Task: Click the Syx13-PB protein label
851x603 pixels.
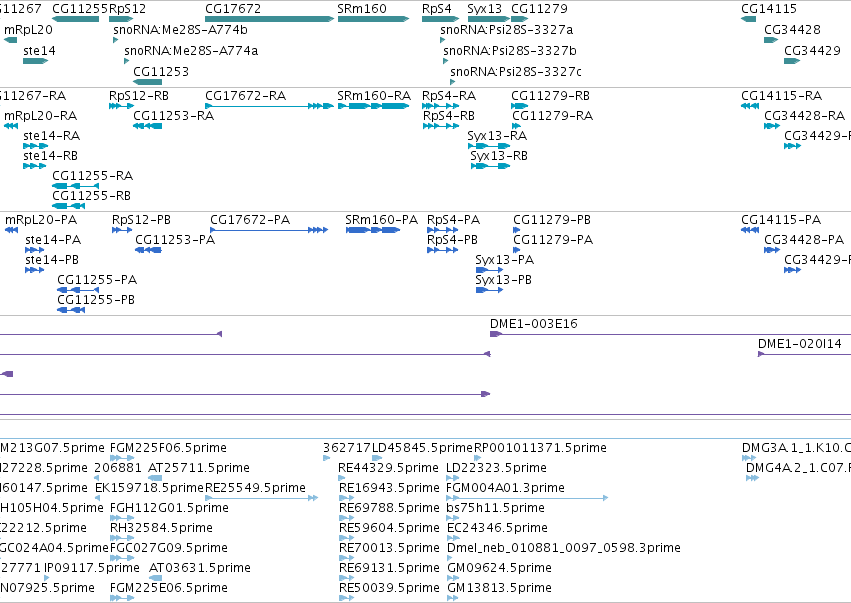Action: 504,280
